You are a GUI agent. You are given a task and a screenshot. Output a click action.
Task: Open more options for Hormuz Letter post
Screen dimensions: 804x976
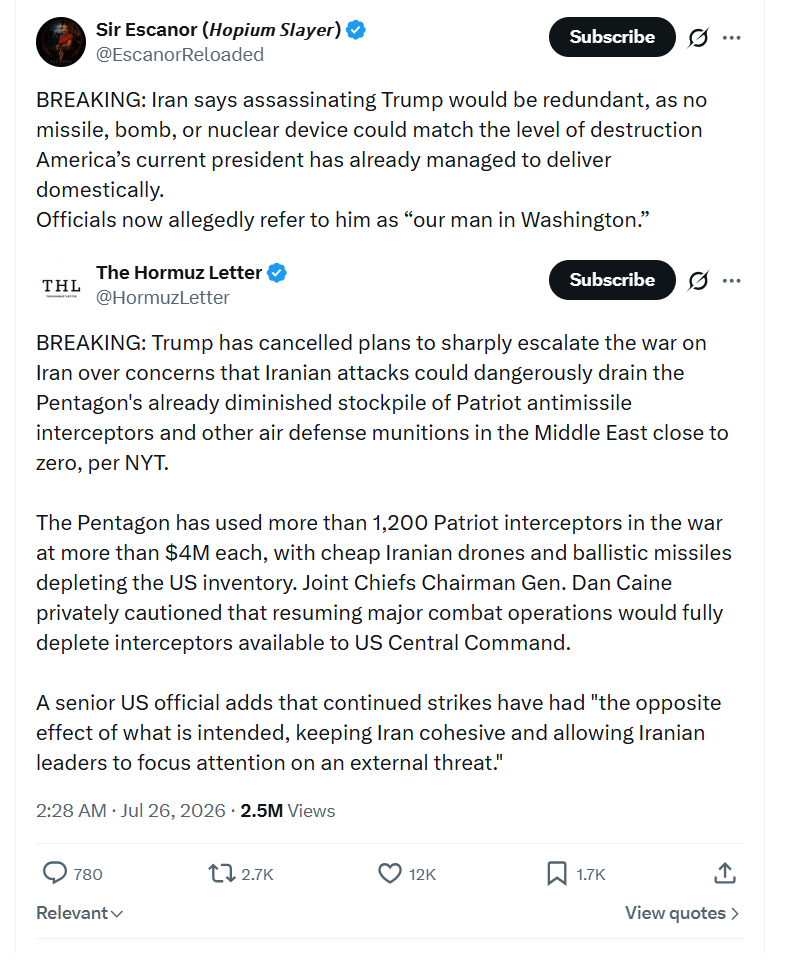click(x=731, y=281)
